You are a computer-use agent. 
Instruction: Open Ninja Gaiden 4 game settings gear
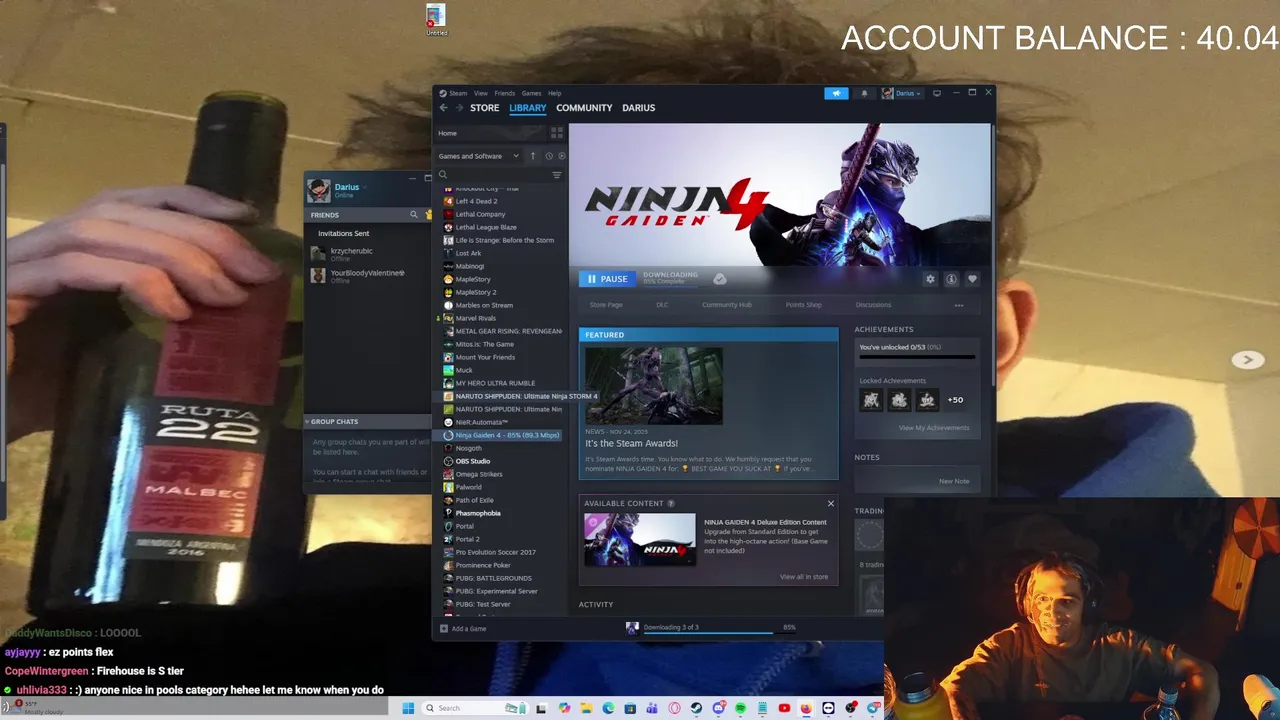coord(930,279)
